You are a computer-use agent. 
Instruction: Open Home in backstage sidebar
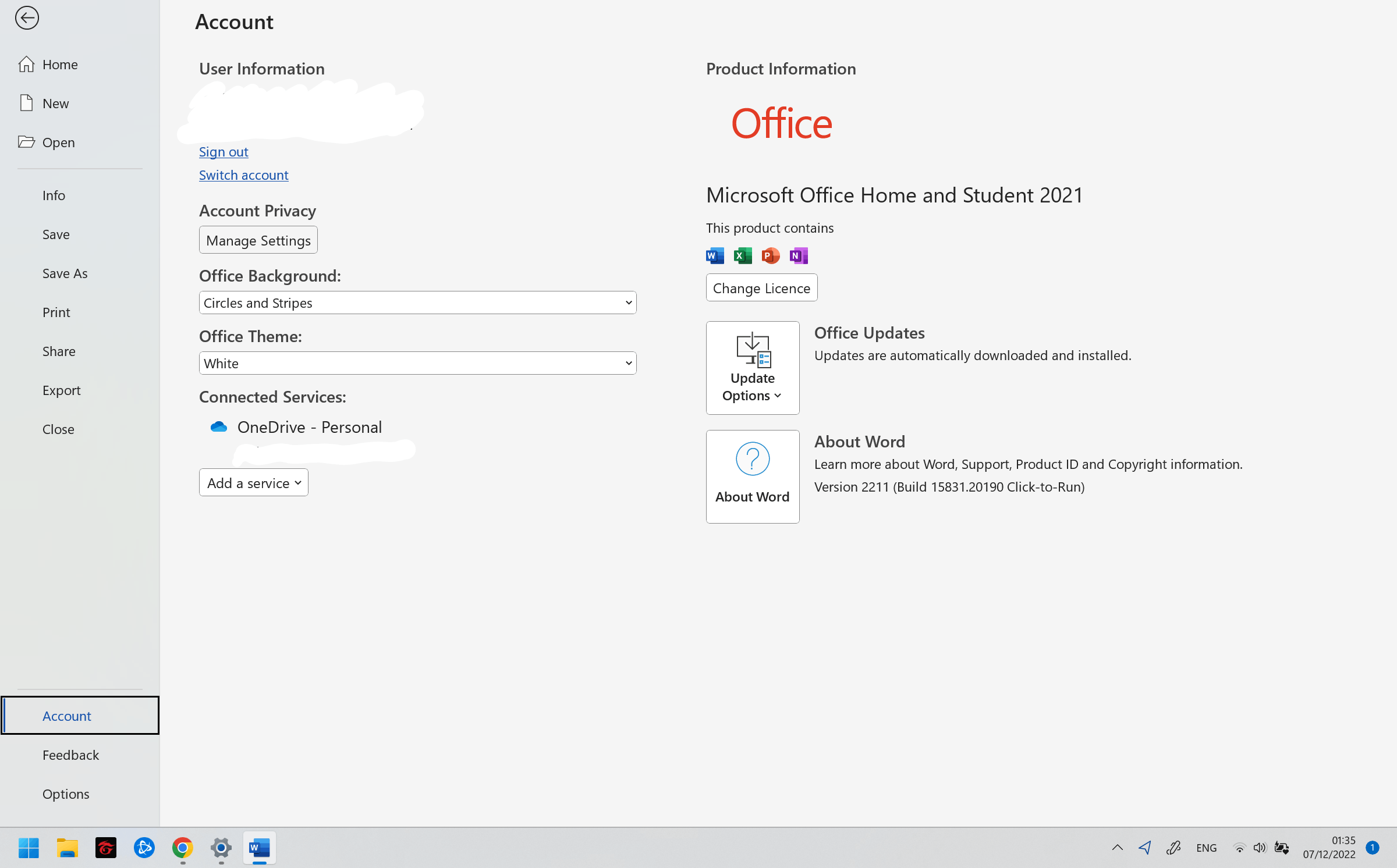point(60,65)
